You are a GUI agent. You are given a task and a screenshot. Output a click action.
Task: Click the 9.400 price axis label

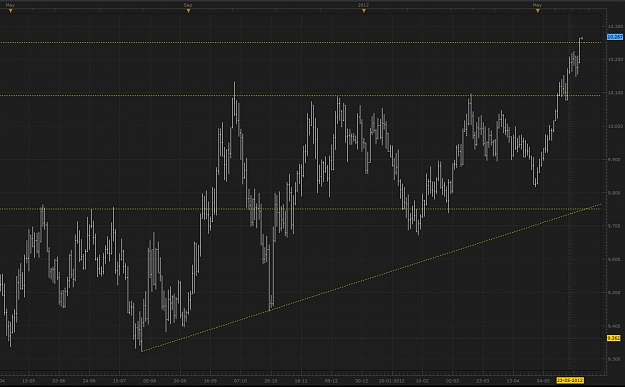613,326
